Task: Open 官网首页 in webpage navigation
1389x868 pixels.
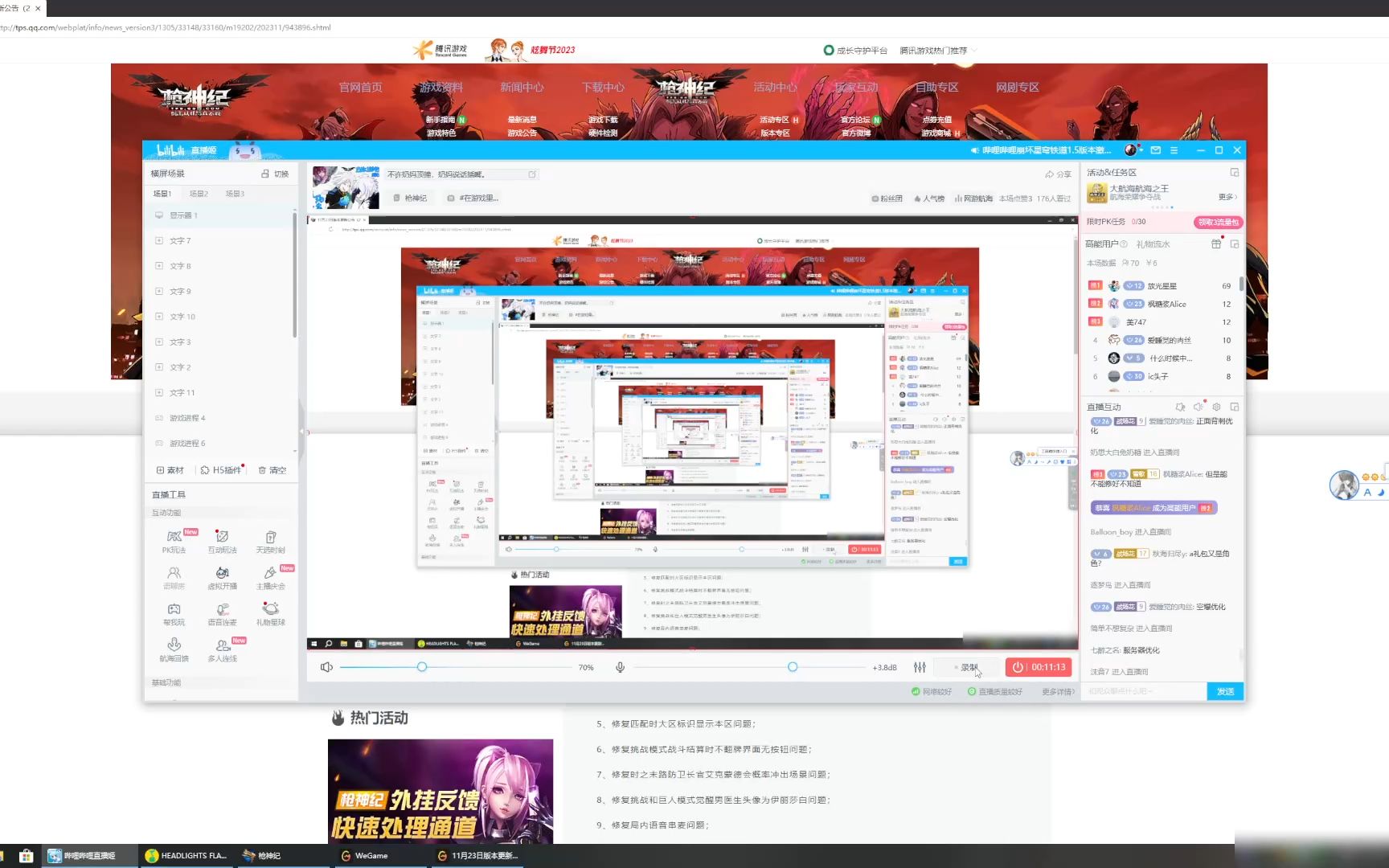Action: [361, 87]
